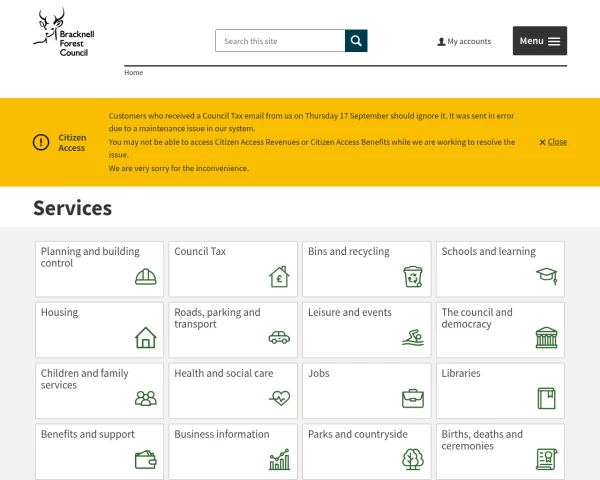This screenshot has height=480, width=600.
Task: Click the Services page heading
Action: (73, 208)
